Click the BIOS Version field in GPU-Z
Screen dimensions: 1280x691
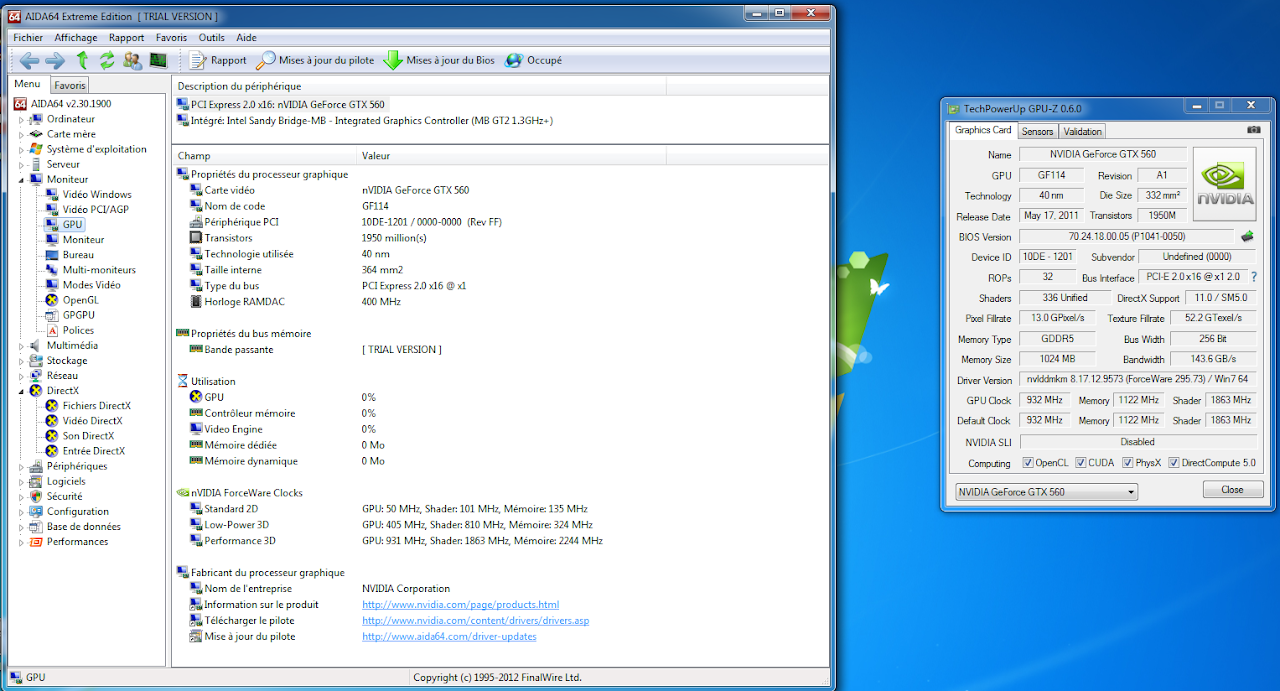1127,237
